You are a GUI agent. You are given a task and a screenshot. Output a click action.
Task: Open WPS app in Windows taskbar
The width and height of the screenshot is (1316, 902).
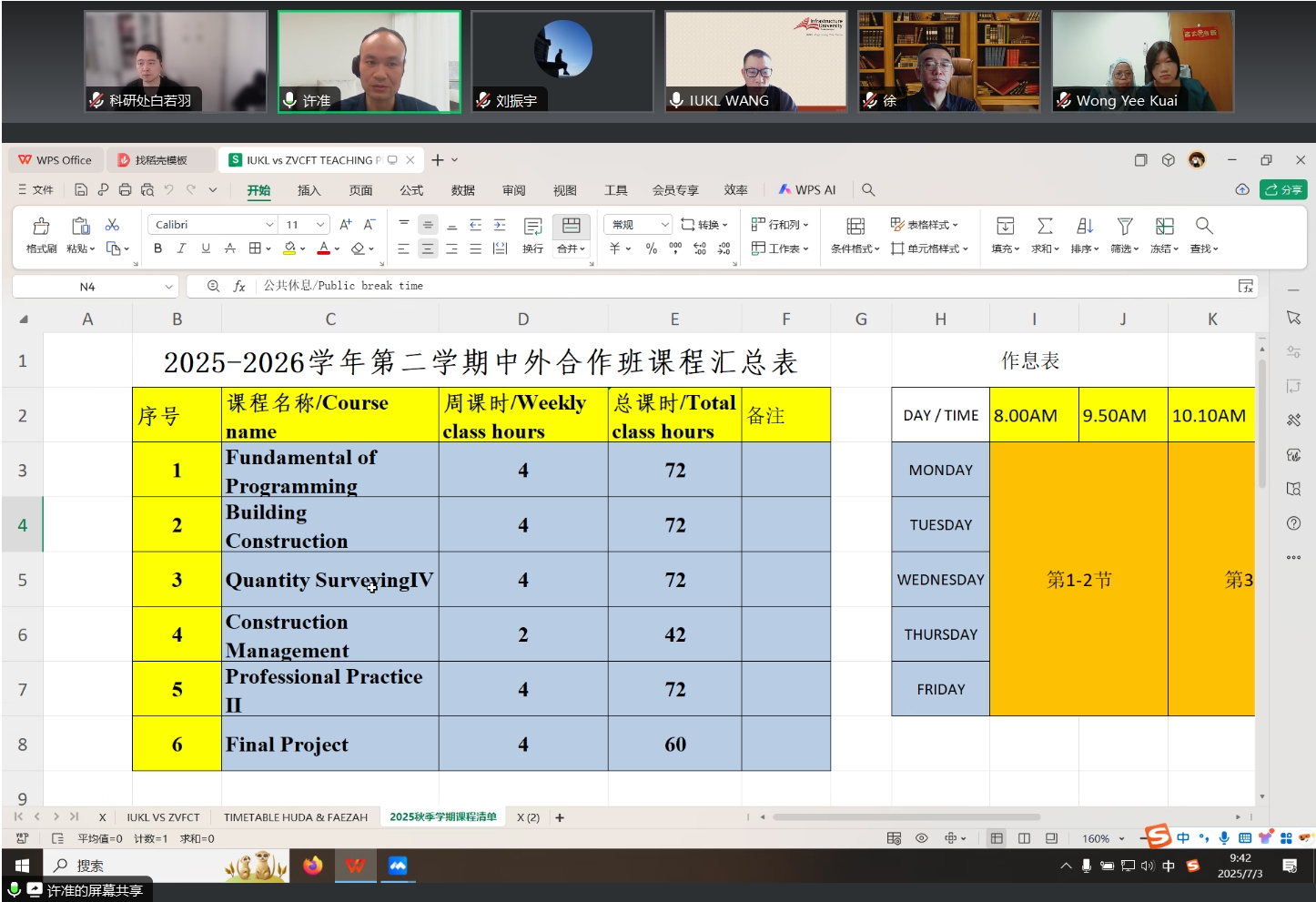tap(355, 866)
